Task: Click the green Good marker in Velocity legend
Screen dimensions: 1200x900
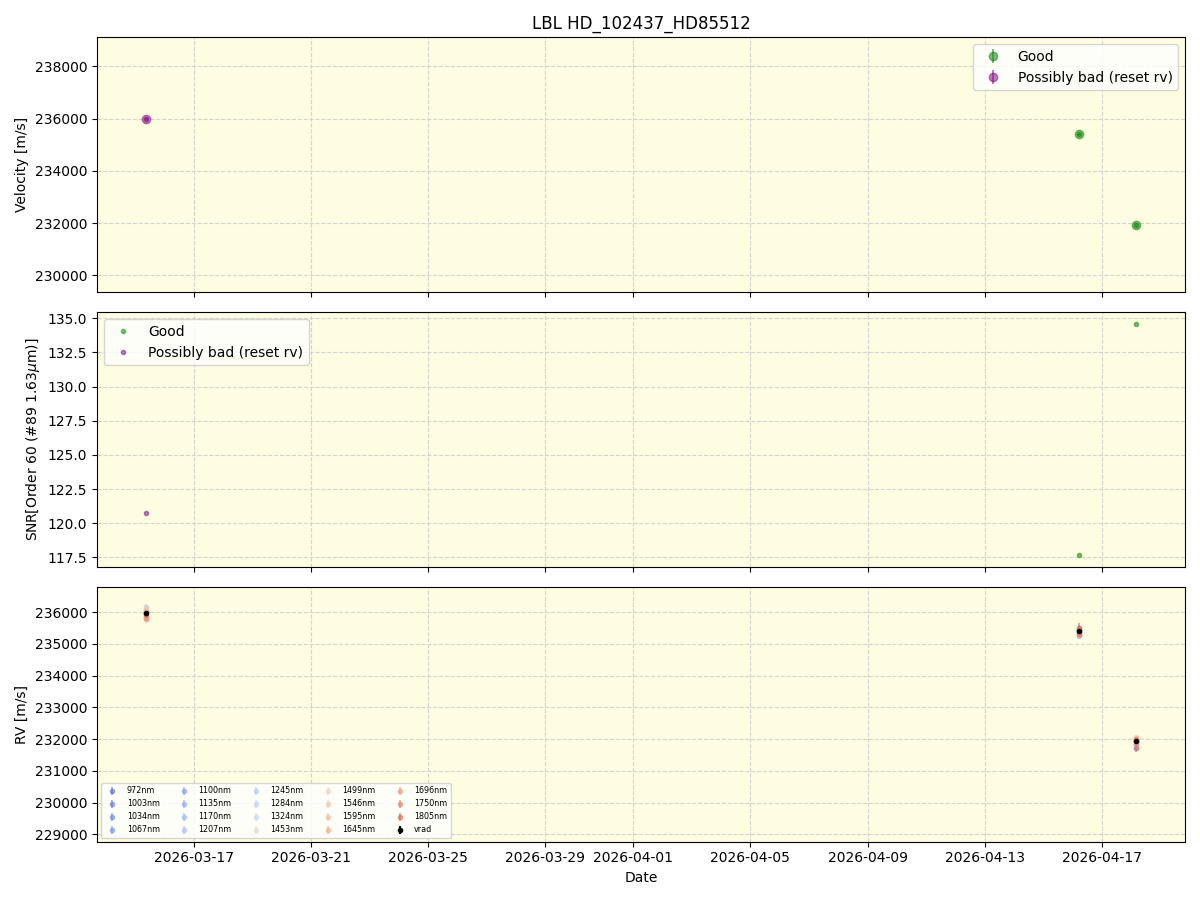Action: pos(993,57)
